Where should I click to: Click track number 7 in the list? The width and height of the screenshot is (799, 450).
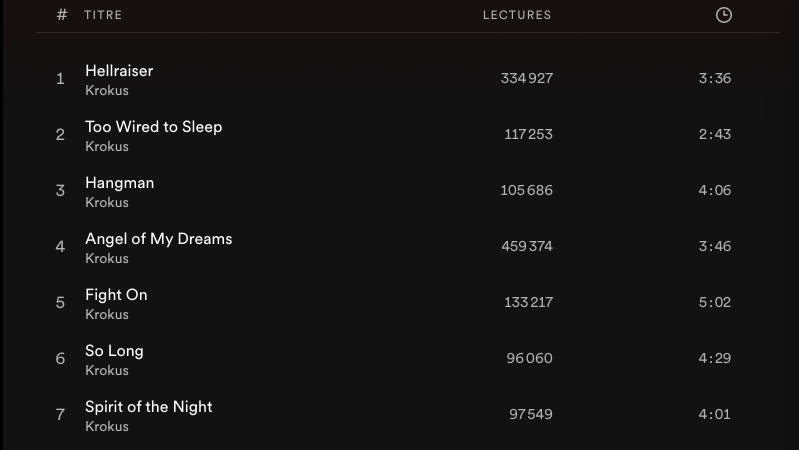60,414
